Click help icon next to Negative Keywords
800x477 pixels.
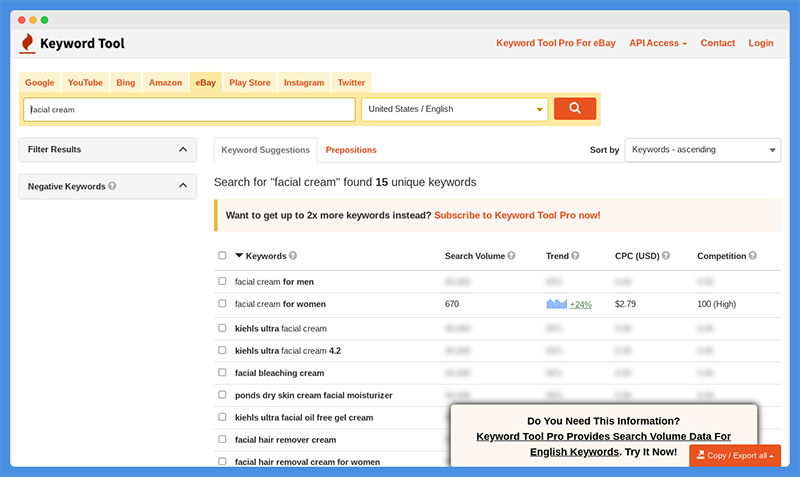coord(112,186)
